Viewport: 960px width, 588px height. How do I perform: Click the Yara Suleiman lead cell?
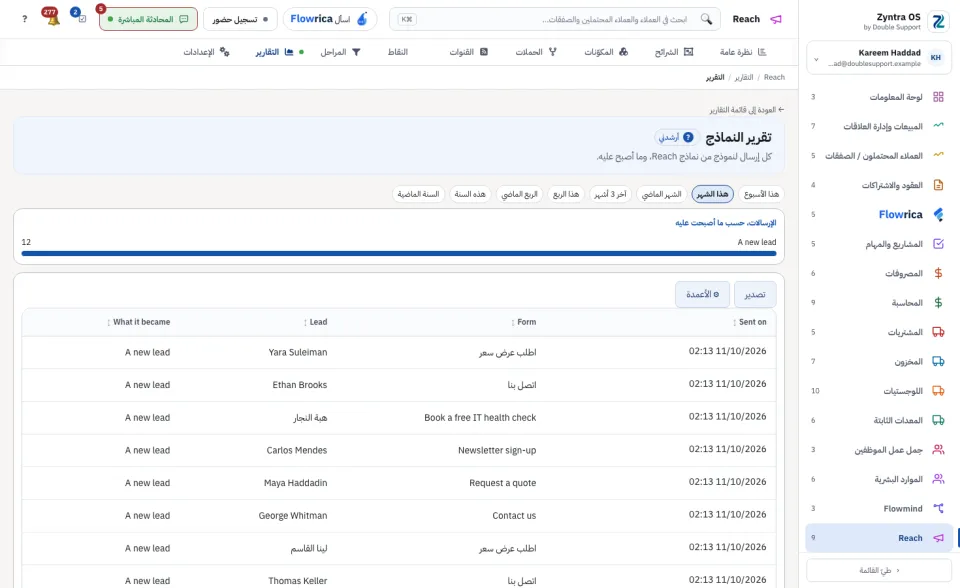tap(298, 352)
